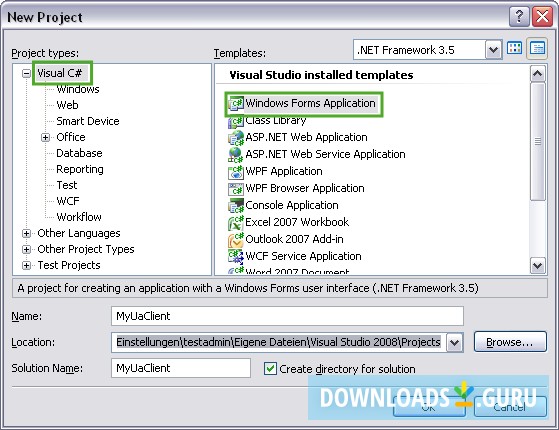Choose ASP.NET Web Service Application label
The height and width of the screenshot is (430, 559).
point(325,154)
